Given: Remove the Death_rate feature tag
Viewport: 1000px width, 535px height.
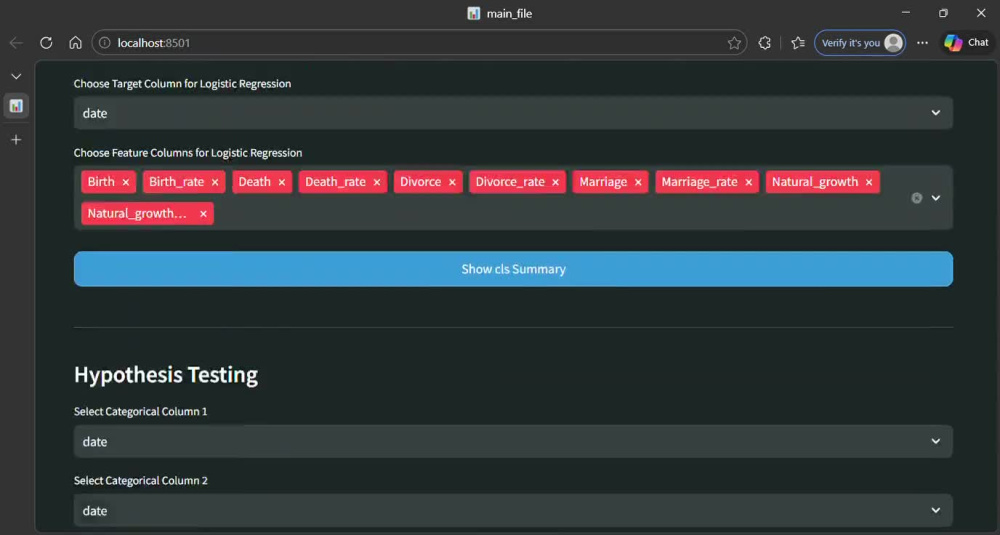Looking at the screenshot, I should 377,182.
